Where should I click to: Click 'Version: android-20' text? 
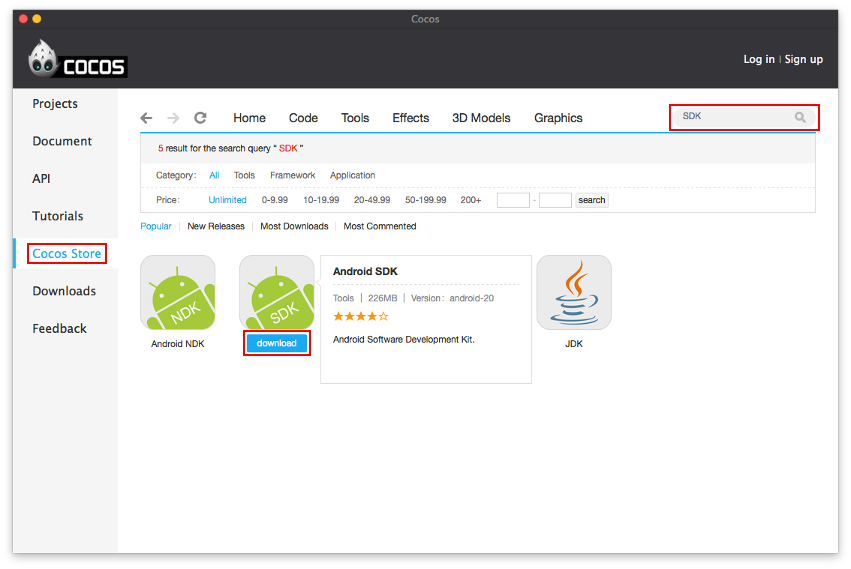point(452,298)
